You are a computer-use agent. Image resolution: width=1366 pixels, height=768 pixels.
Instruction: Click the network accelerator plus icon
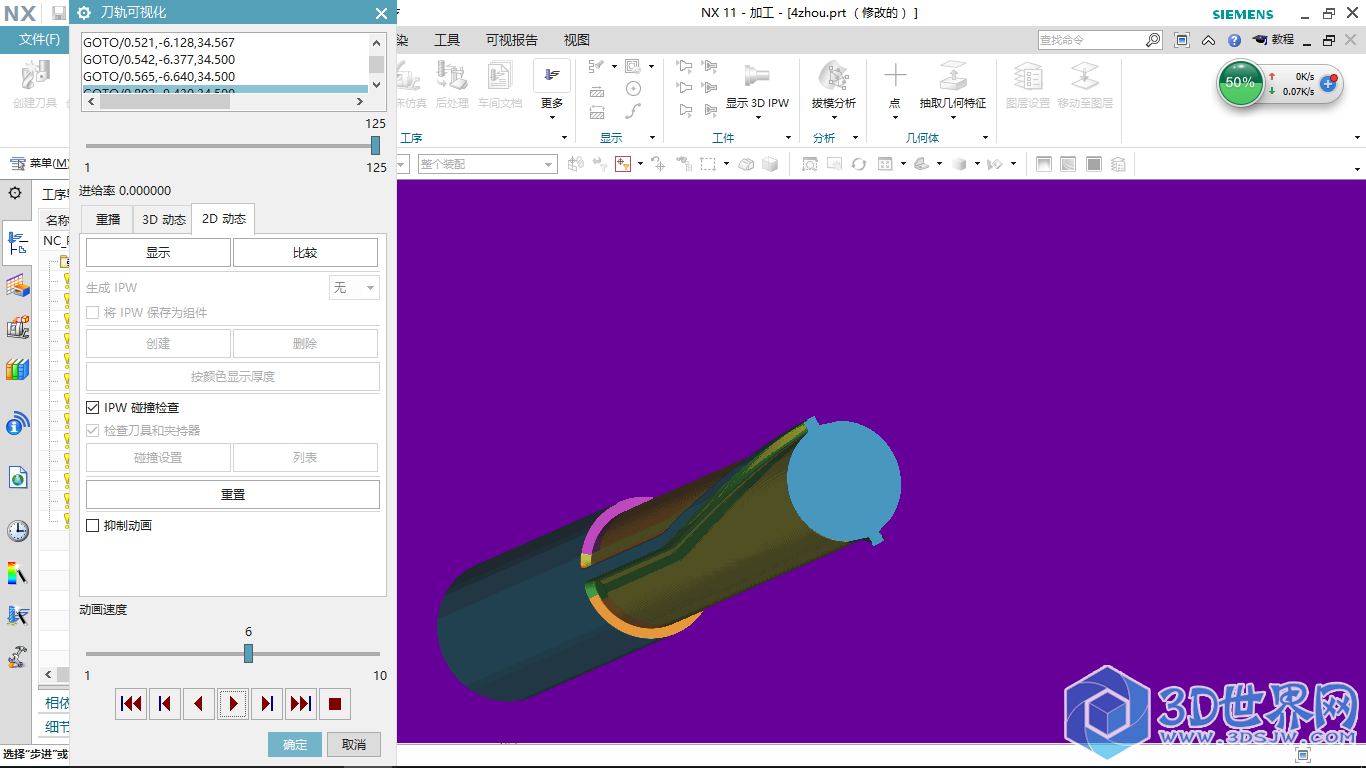pyautogui.click(x=1328, y=83)
